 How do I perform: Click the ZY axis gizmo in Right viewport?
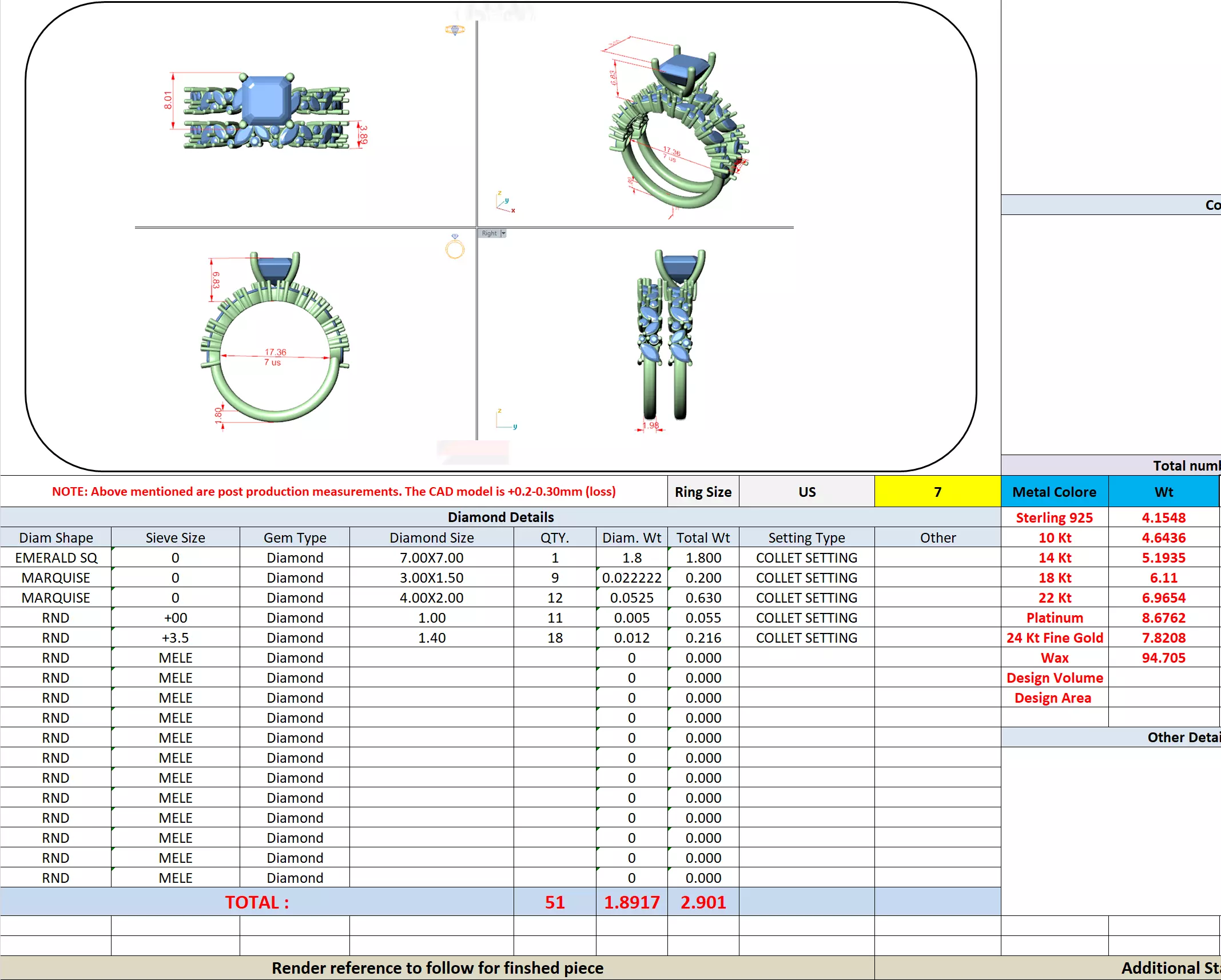point(506,419)
